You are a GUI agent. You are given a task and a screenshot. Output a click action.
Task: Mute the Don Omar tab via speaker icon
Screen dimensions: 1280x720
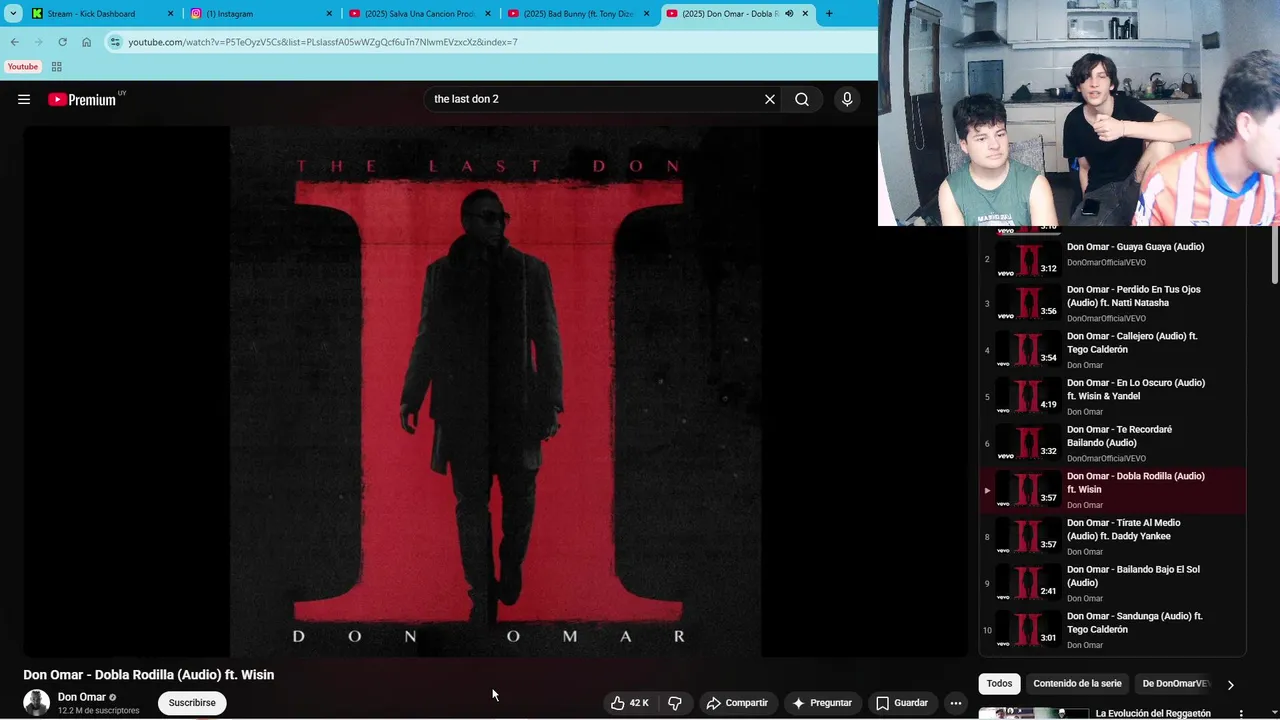point(789,14)
